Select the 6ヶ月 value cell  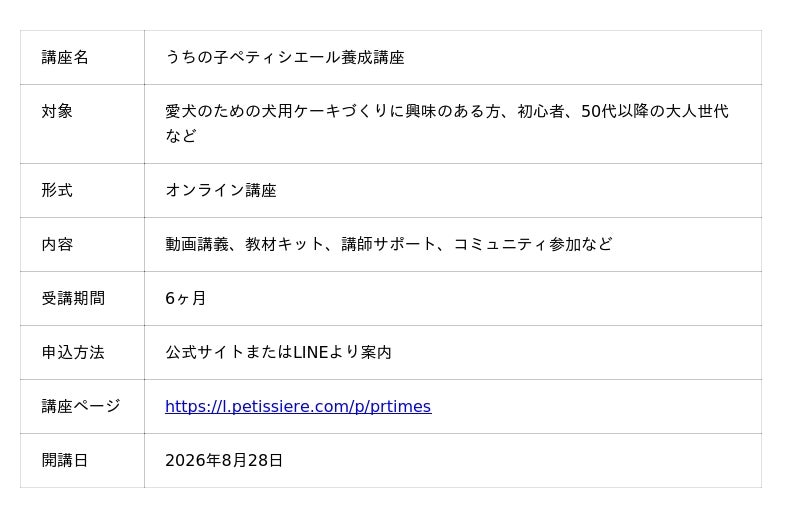[x=453, y=299]
